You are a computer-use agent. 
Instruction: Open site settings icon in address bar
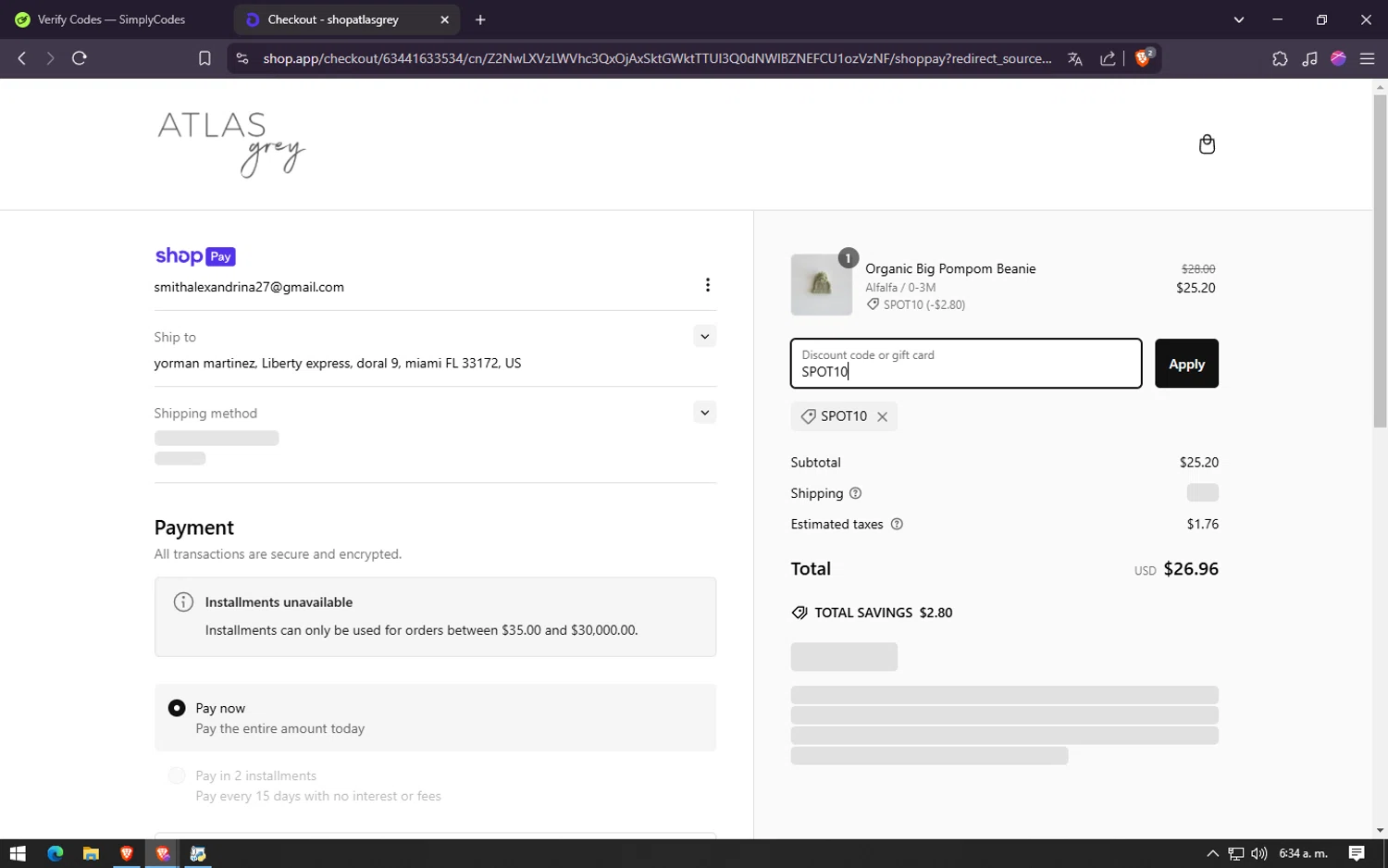242,58
